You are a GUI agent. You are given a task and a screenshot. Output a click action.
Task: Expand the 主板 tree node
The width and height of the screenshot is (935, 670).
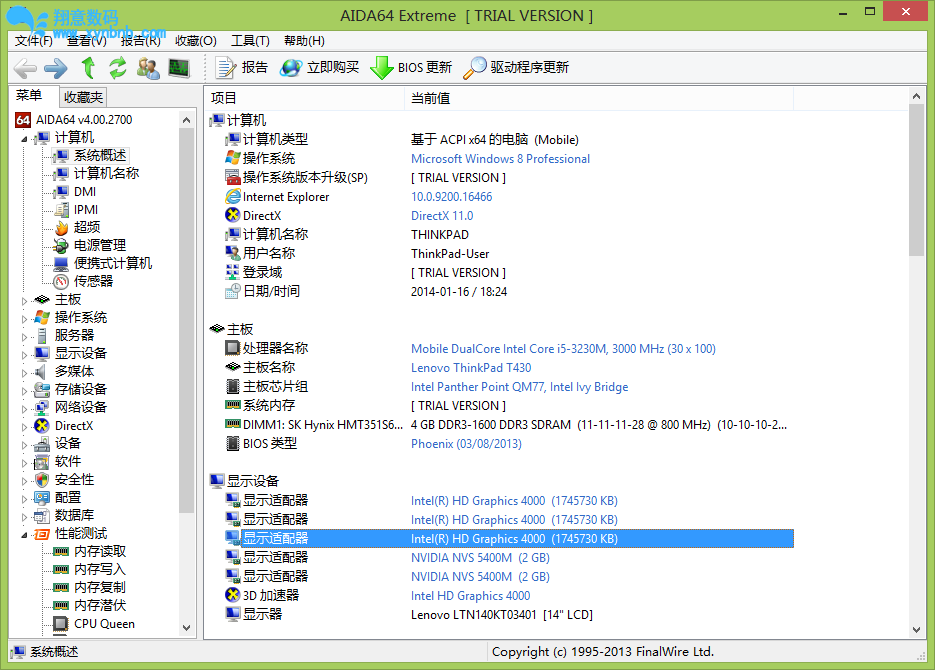(25, 300)
